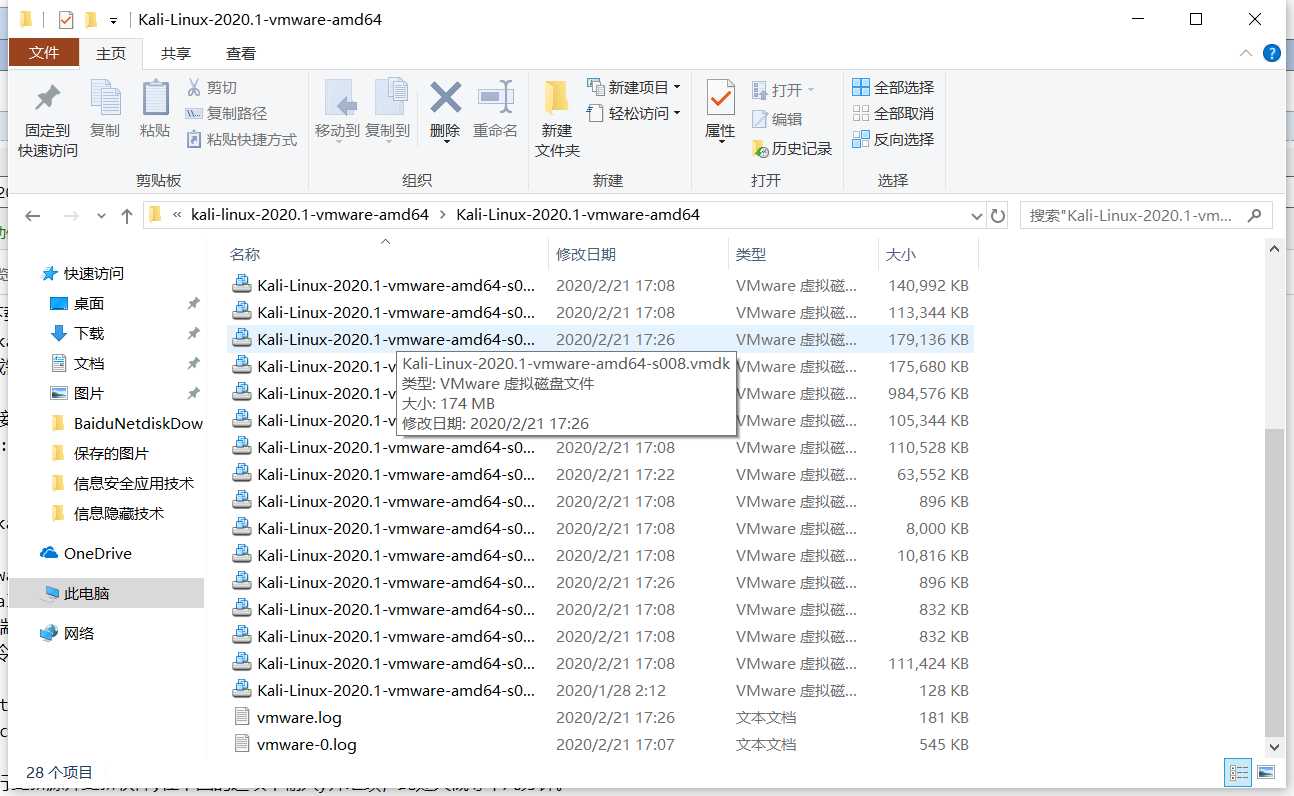The height and width of the screenshot is (796, 1294).
Task: Open the File (文件) menu tab
Action: 44,53
